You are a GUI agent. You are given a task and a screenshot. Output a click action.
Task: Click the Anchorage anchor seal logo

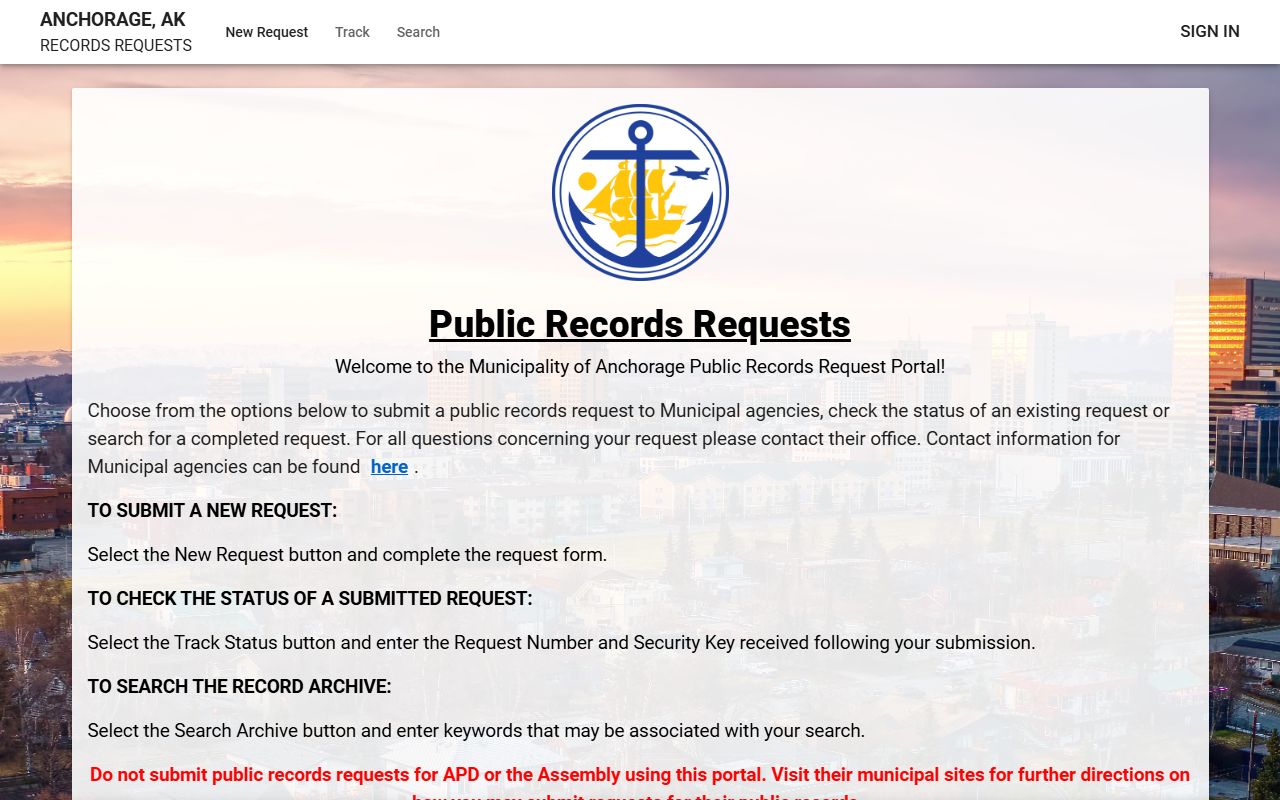(640, 192)
